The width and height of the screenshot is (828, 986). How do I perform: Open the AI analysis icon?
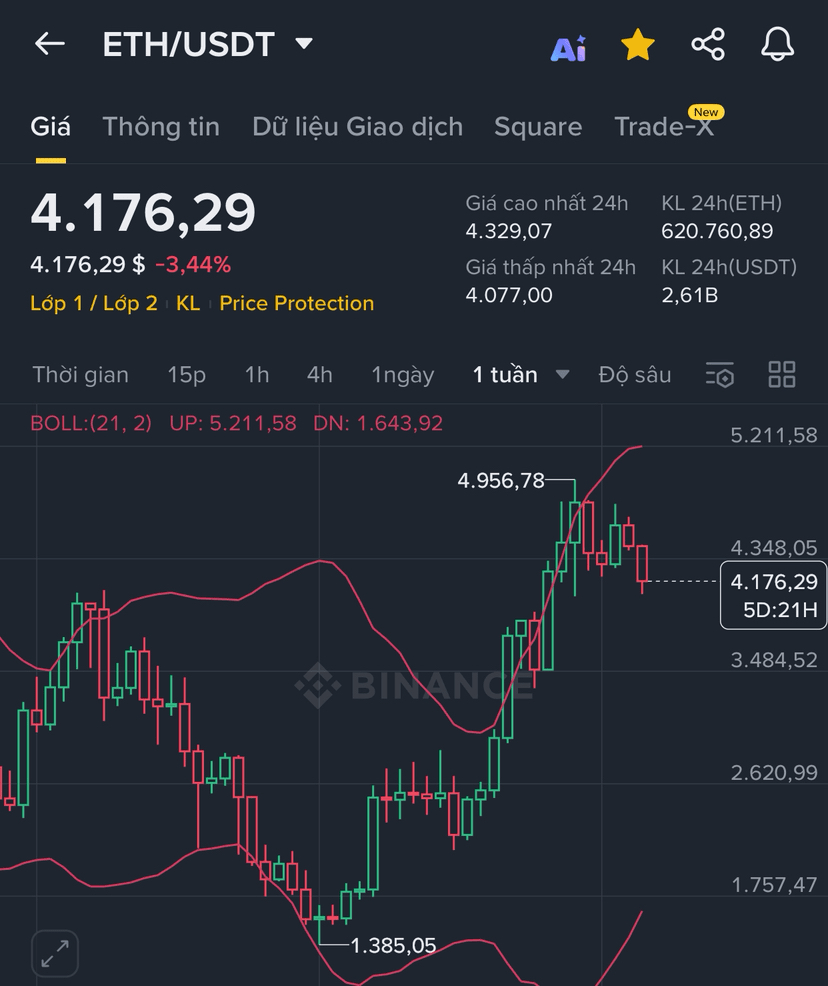coord(568,46)
